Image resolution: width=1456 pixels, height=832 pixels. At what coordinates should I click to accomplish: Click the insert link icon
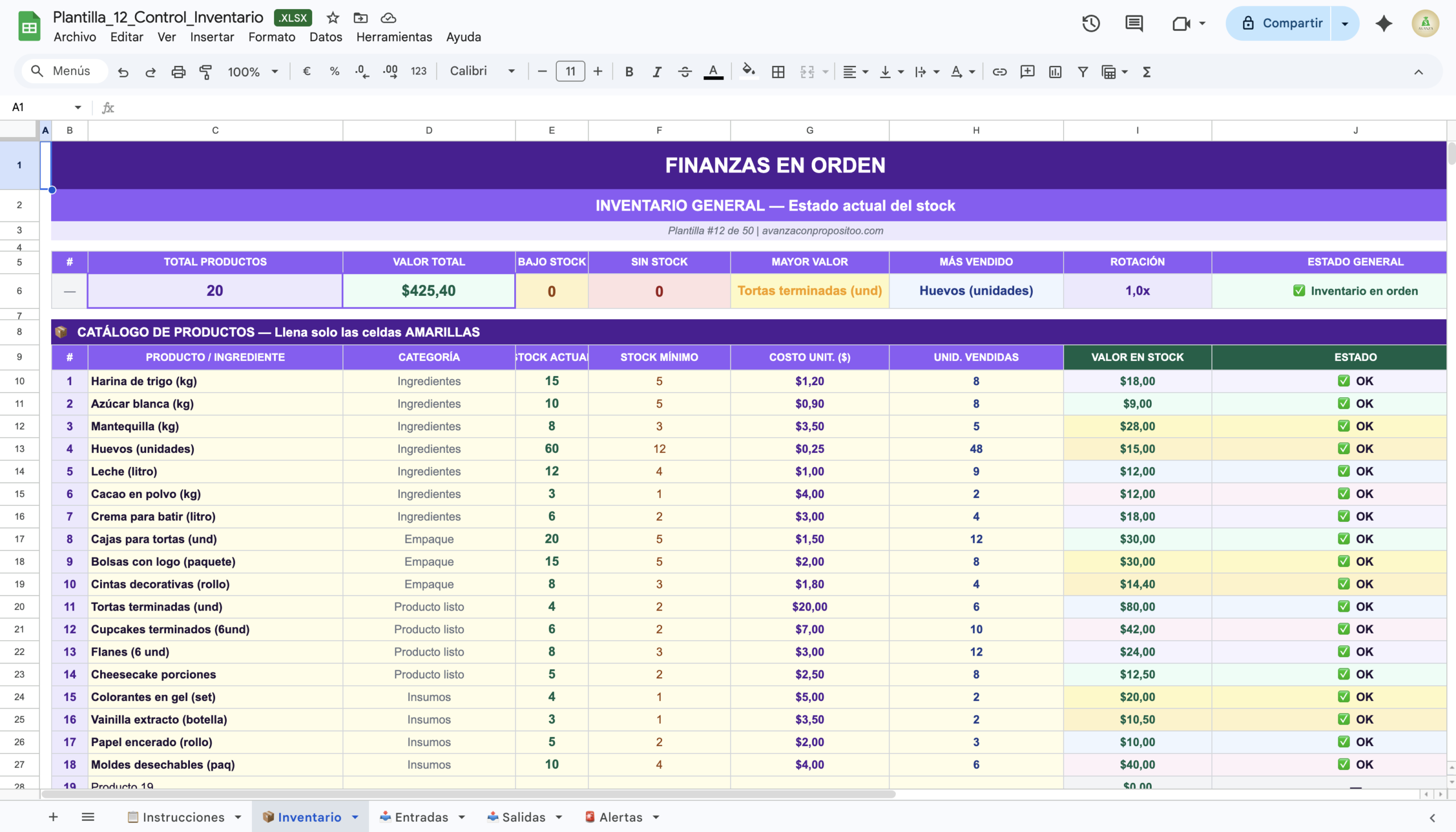999,72
